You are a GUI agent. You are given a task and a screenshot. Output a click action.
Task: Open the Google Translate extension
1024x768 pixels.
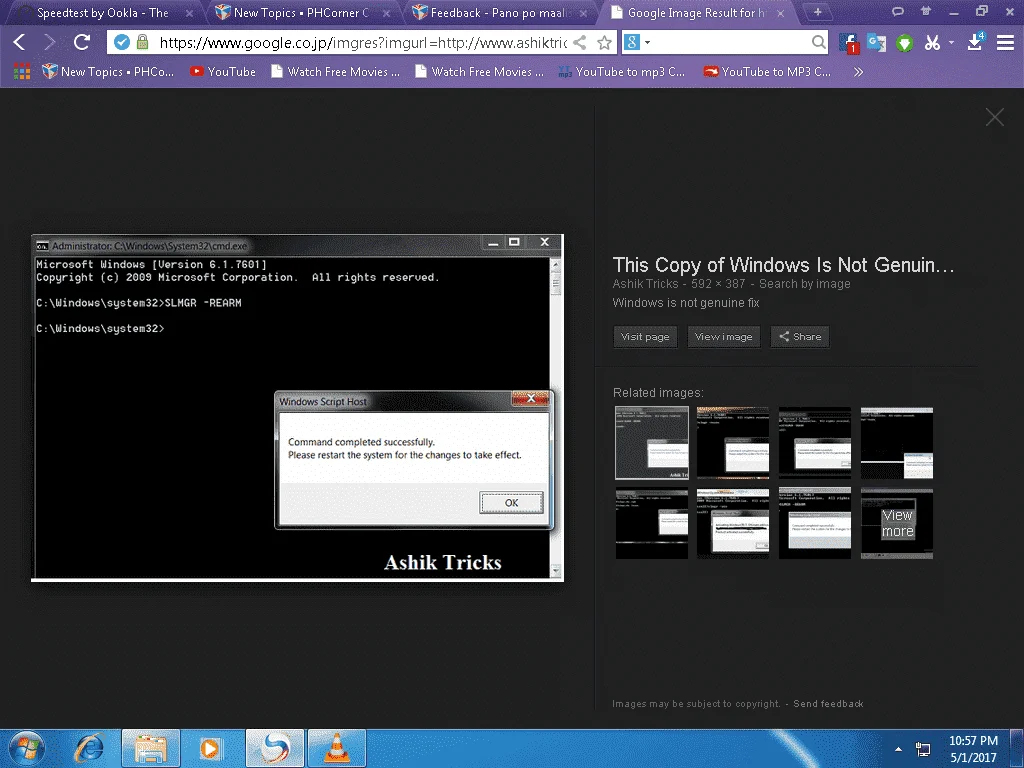(876, 43)
